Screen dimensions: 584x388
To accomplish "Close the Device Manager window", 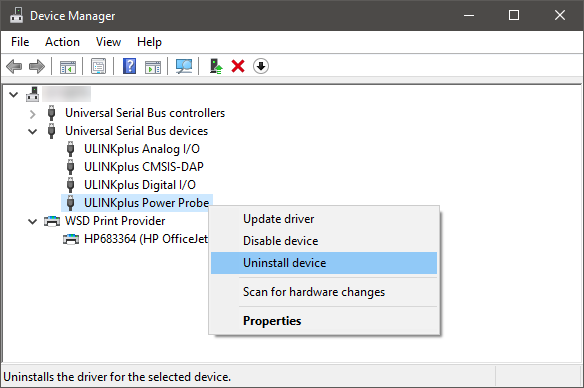I will click(x=560, y=15).
